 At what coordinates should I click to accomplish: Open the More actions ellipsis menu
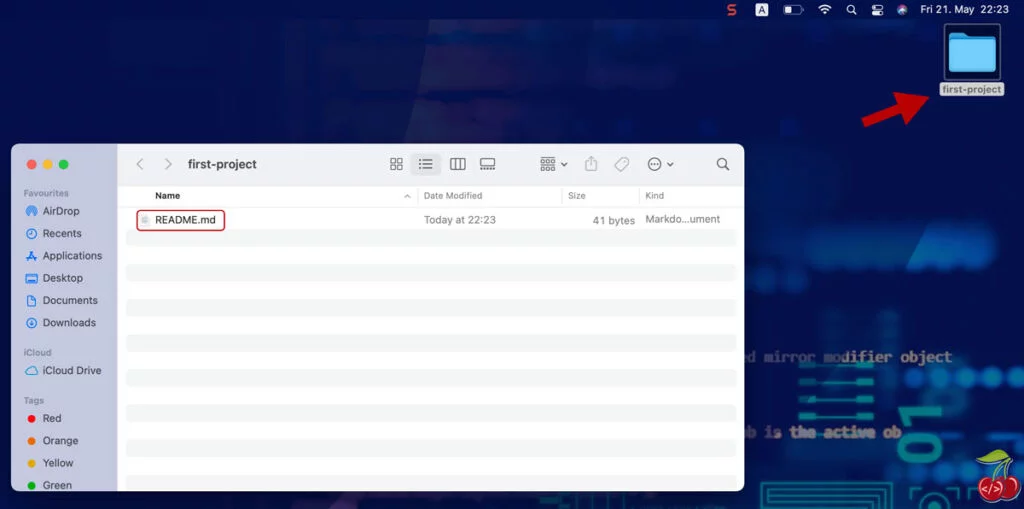(x=660, y=164)
